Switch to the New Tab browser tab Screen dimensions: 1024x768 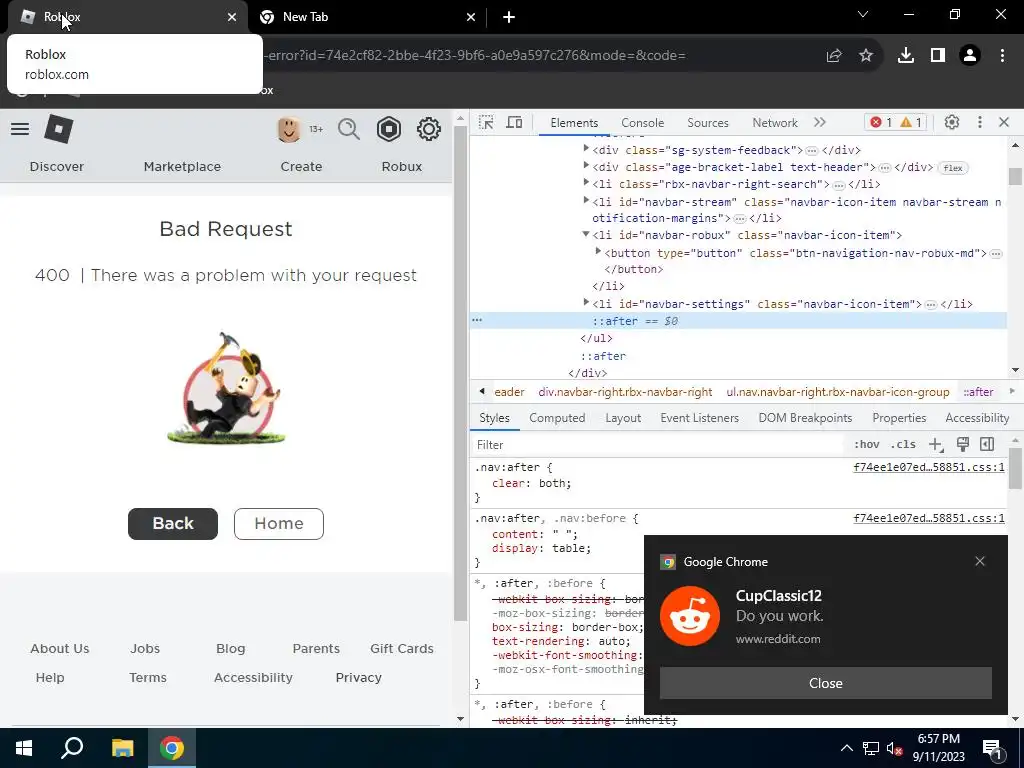click(366, 17)
